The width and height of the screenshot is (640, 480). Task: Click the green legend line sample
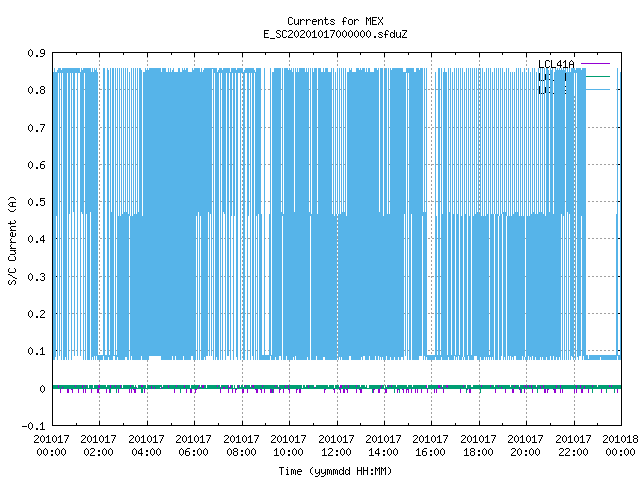pyautogui.click(x=598, y=76)
